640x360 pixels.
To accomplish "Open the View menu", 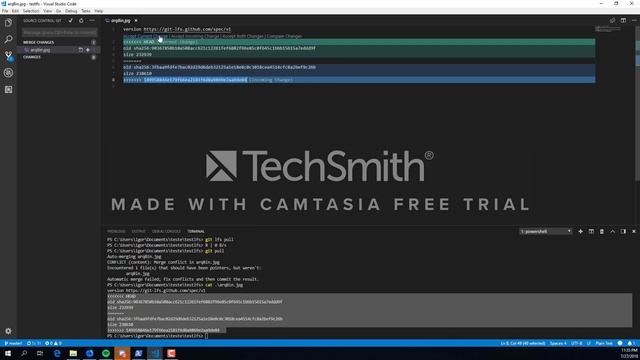I will tap(48, 11).
